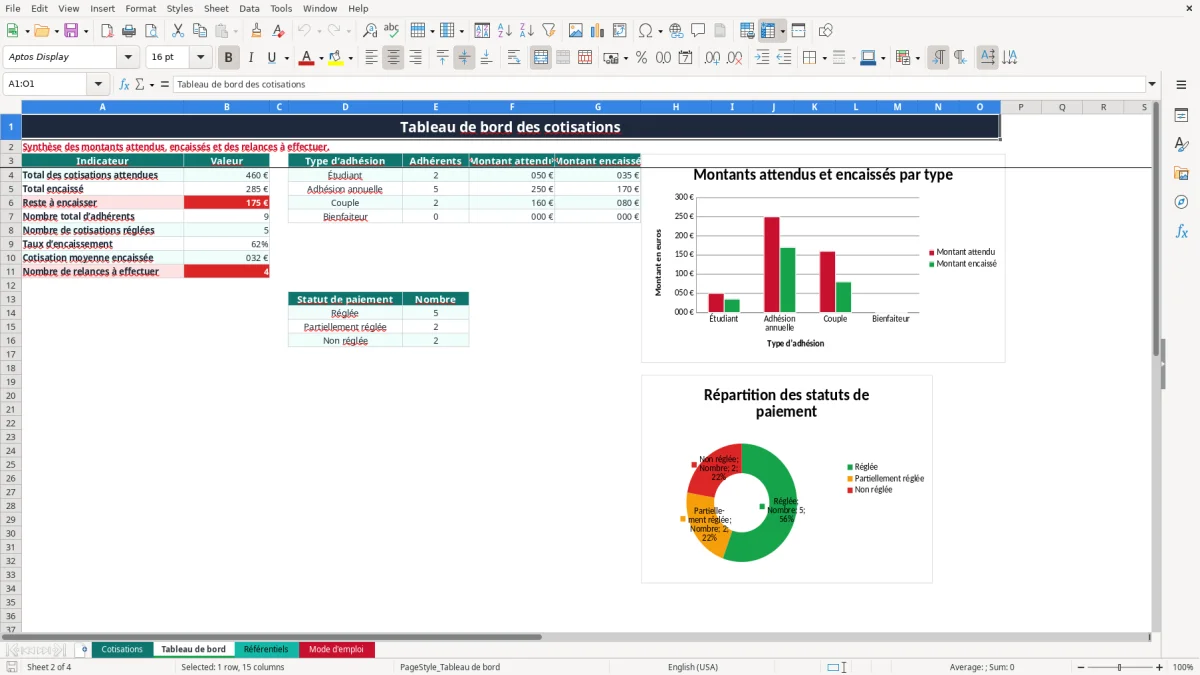
Task: Add a decimal place
Action: point(713,58)
